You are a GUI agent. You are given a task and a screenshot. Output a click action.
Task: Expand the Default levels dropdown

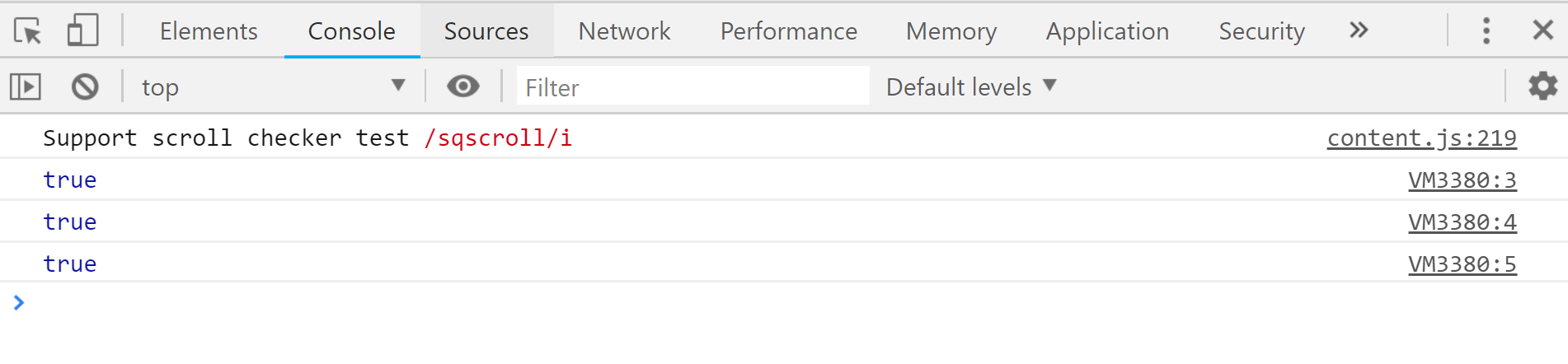point(971,86)
